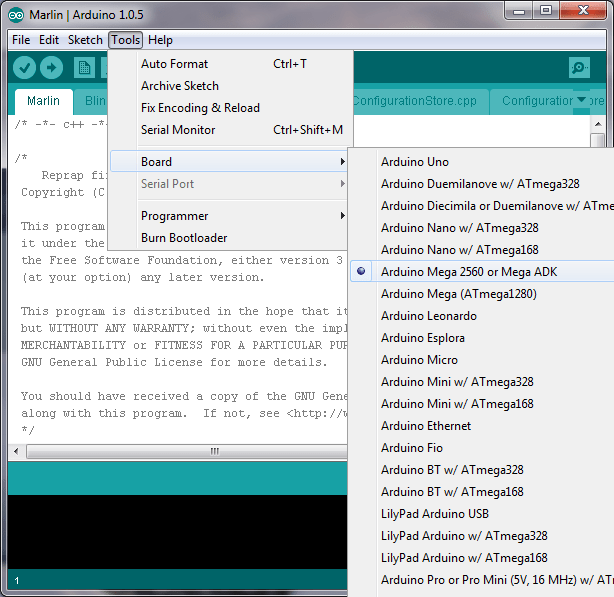The image size is (614, 597).
Task: Select Burn Bootloader menu entry
Action: [229, 238]
